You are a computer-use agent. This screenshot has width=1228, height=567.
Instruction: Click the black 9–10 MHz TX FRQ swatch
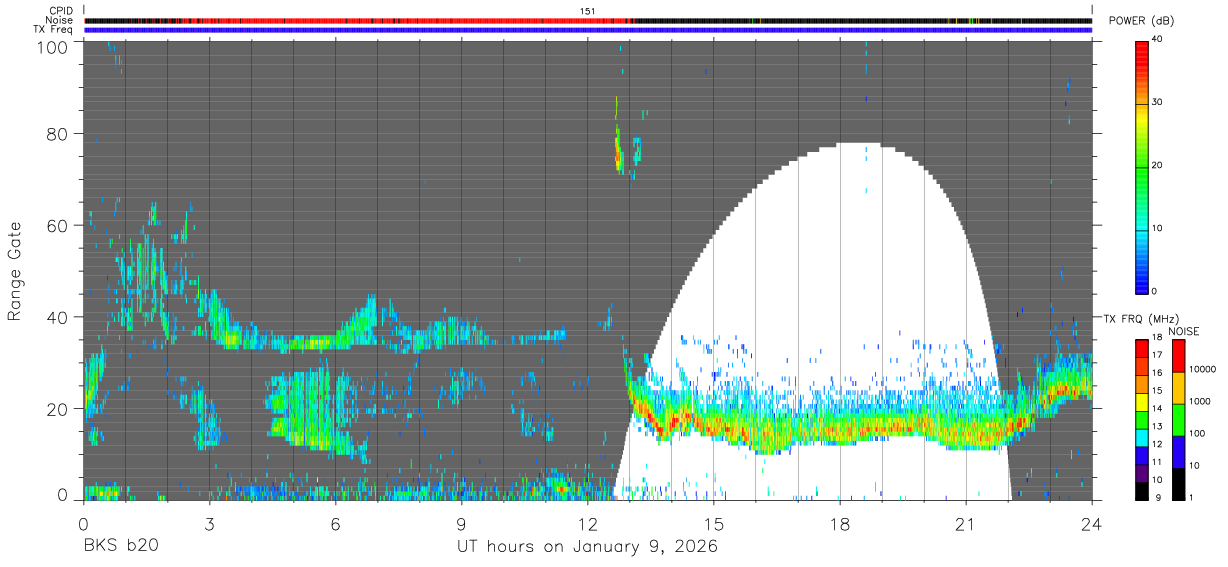pyautogui.click(x=1142, y=490)
